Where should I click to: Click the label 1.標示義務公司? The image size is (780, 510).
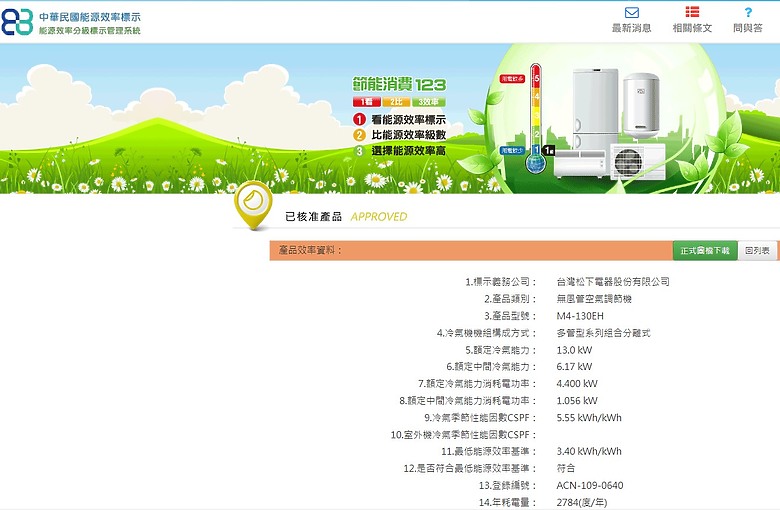click(501, 282)
